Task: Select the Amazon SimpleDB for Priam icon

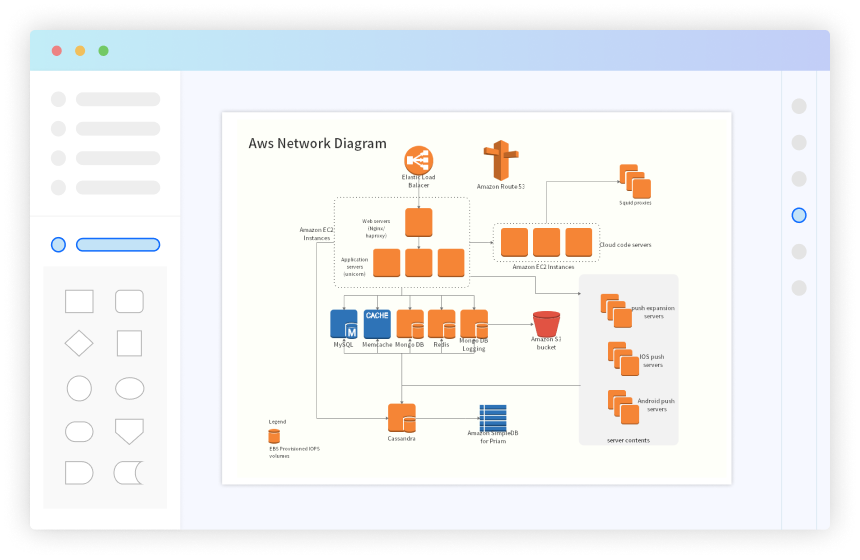Action: 493,418
